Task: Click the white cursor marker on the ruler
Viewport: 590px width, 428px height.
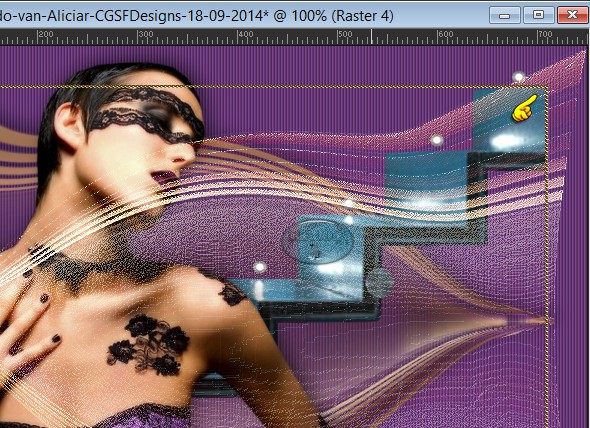Action: 372,37
